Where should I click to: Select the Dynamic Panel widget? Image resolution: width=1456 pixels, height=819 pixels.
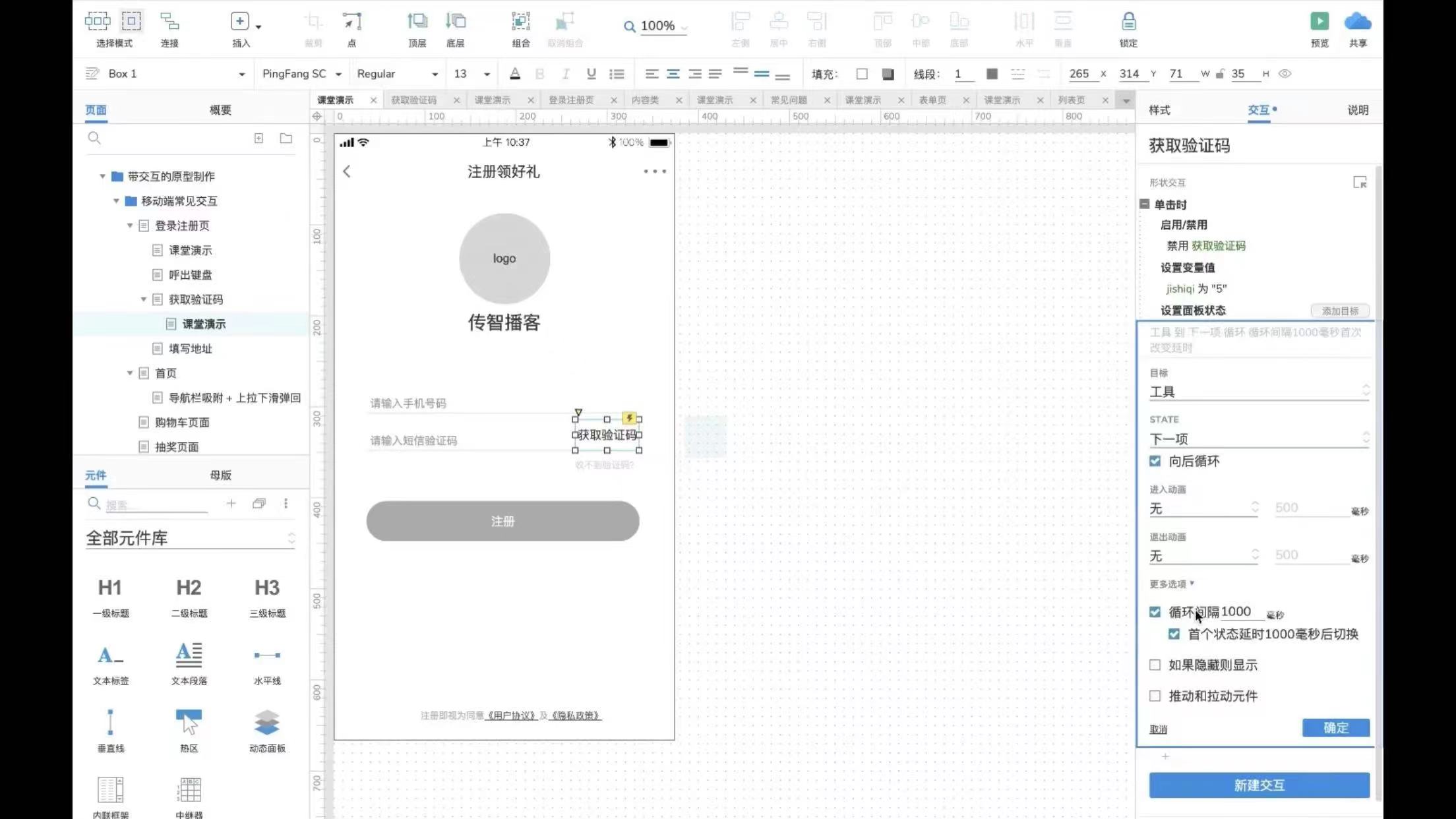click(x=267, y=723)
